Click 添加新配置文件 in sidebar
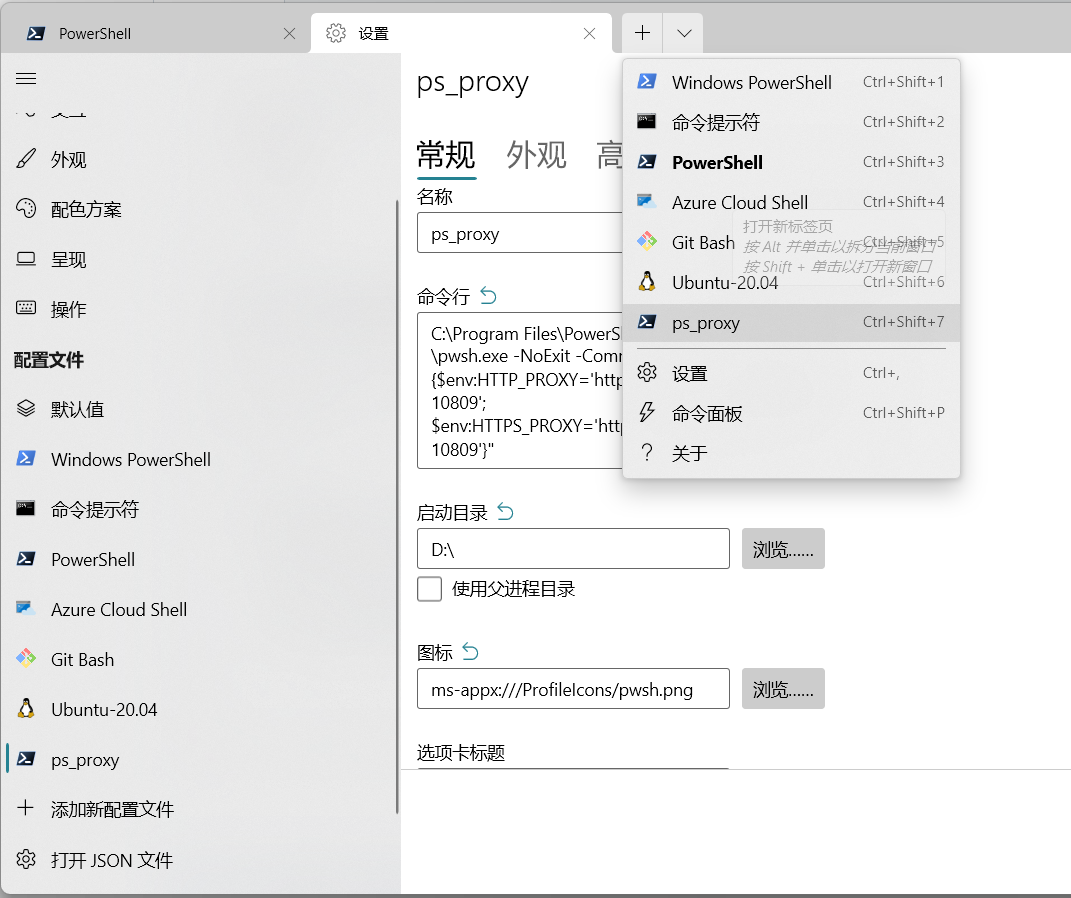The height and width of the screenshot is (898, 1071). [x=198, y=809]
